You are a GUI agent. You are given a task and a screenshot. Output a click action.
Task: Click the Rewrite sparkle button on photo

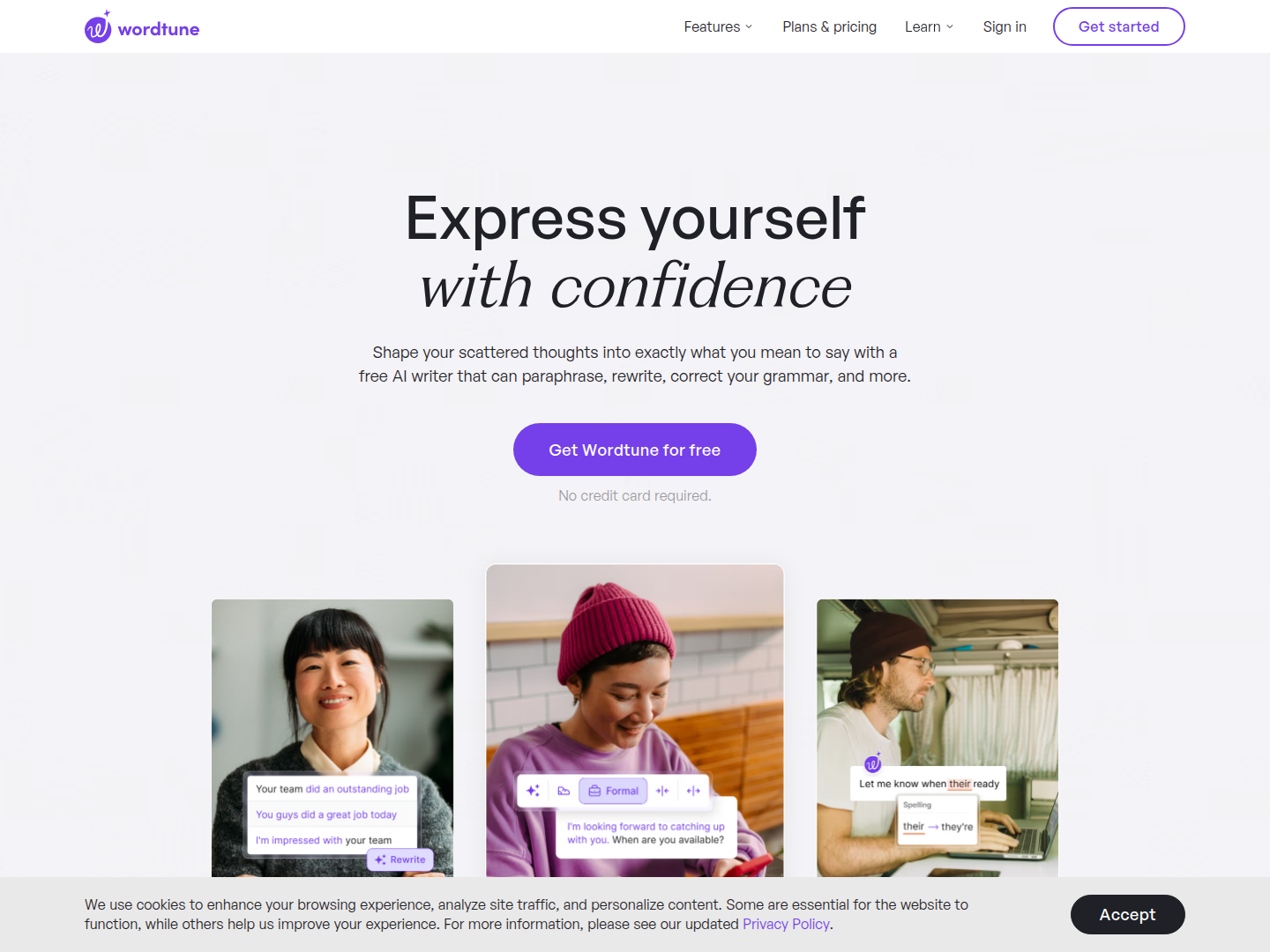pos(400,859)
